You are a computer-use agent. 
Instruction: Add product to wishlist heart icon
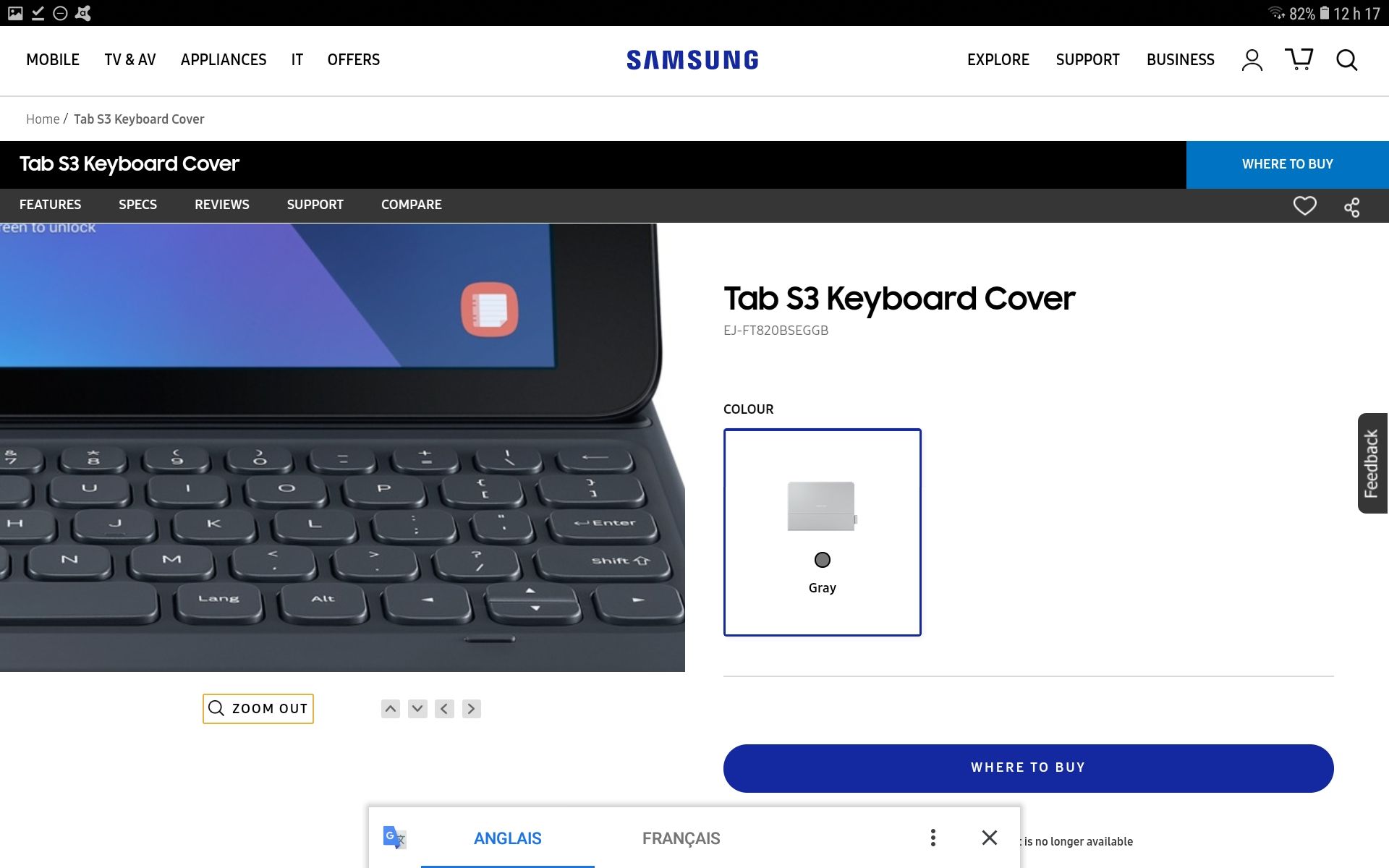click(1305, 206)
